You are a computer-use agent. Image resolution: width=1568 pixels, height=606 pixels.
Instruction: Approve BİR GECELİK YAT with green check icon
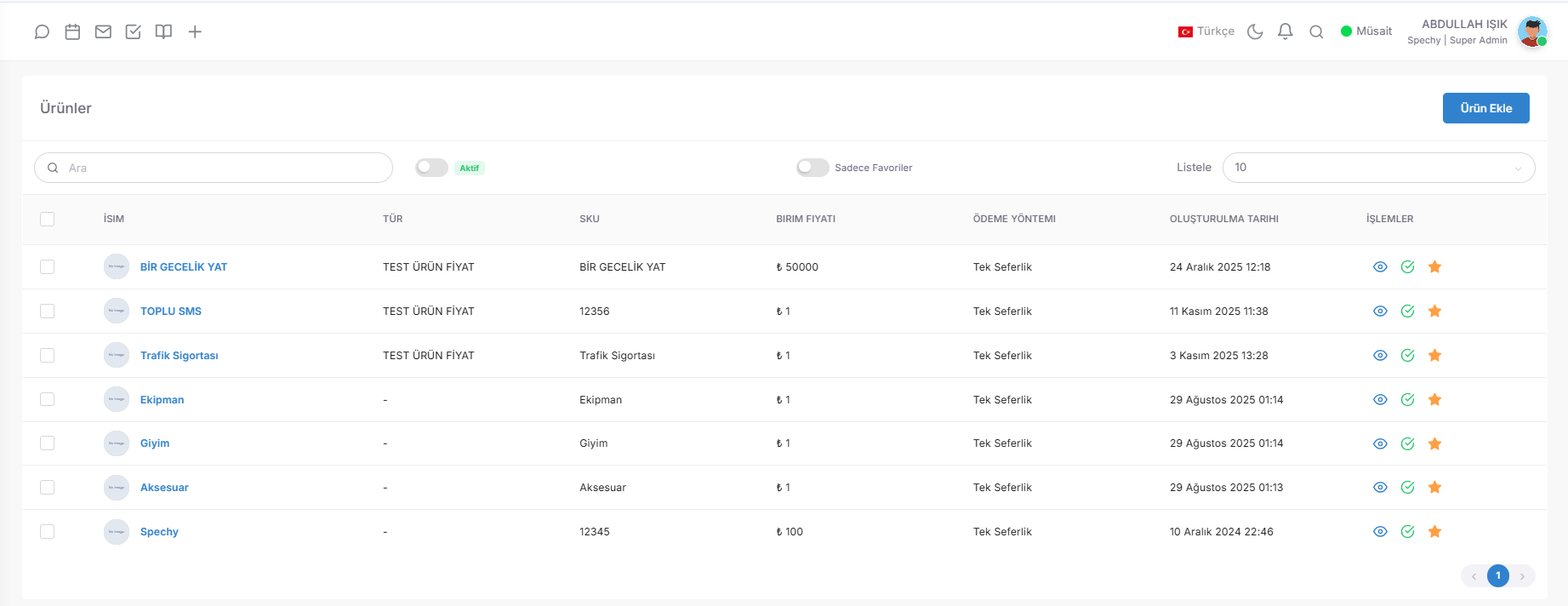[1408, 267]
